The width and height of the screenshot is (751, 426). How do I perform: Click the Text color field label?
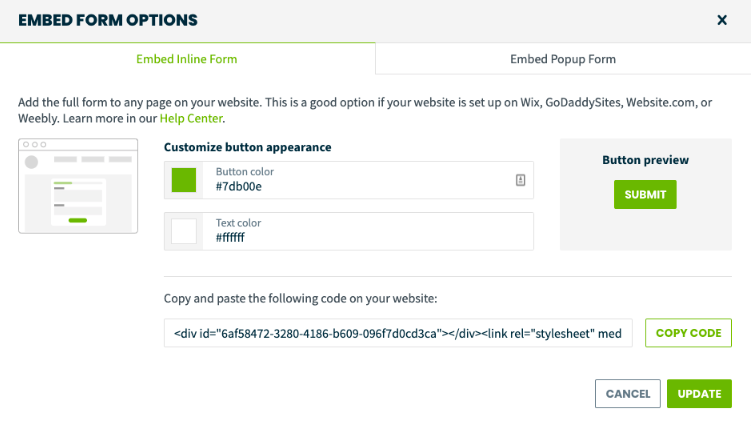coord(239,223)
